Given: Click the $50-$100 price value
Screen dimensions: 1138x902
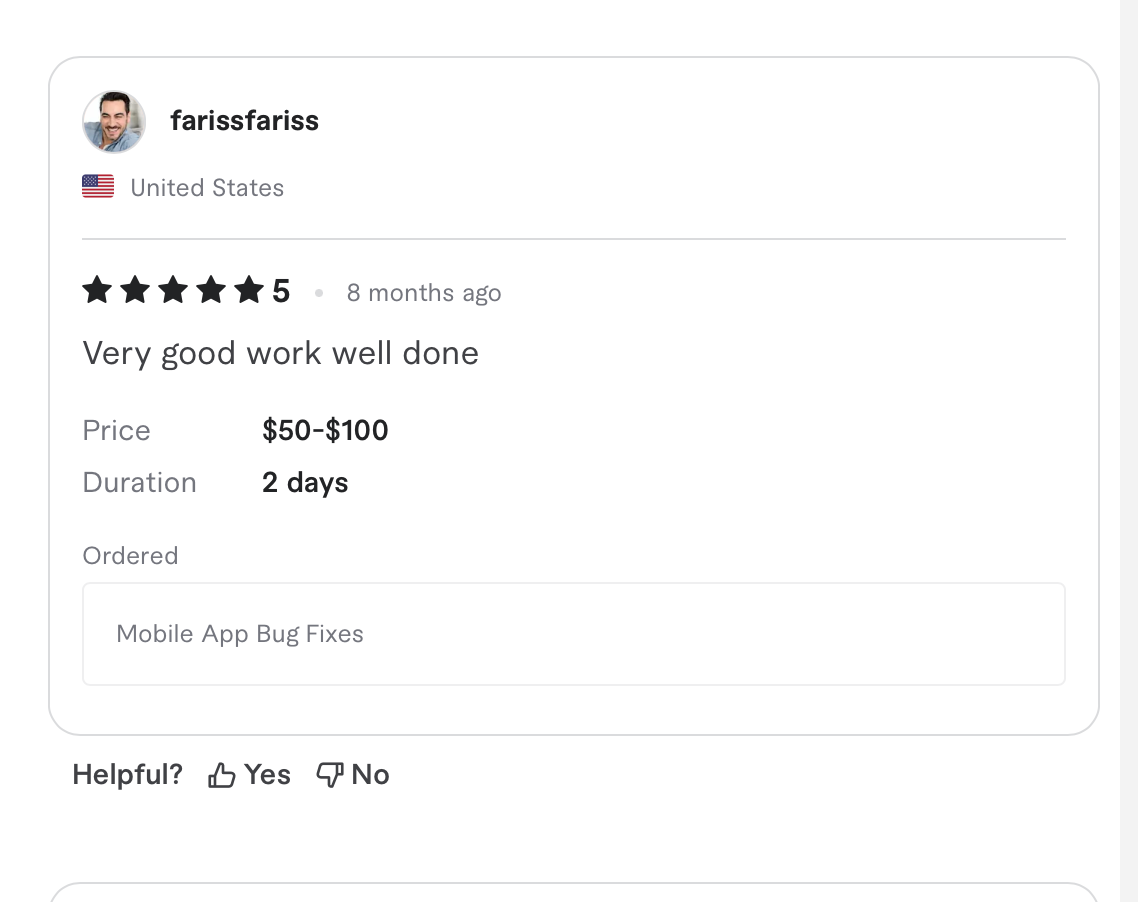Looking at the screenshot, I should tap(325, 430).
